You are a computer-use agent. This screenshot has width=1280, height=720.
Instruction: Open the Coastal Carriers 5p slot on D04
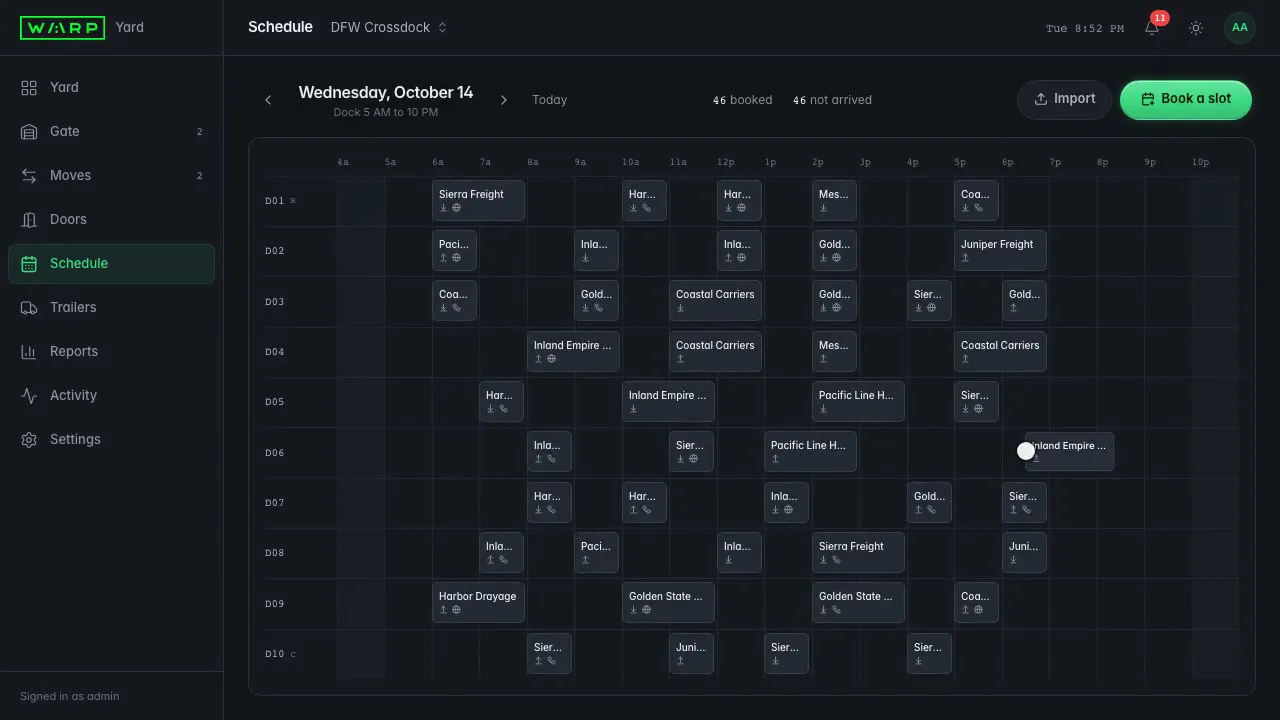tap(1000, 352)
